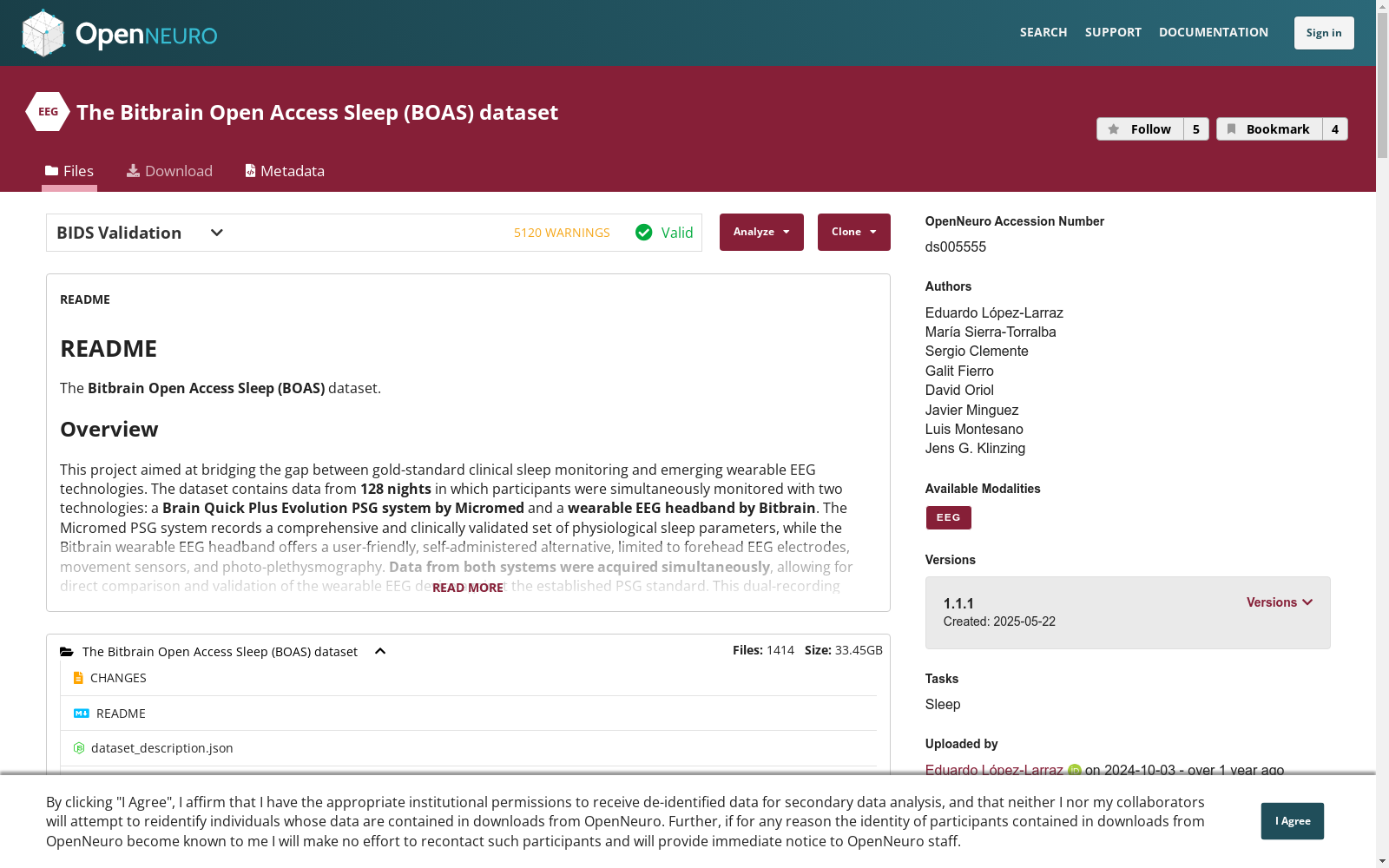Click the Download tab's download icon

pyautogui.click(x=133, y=171)
